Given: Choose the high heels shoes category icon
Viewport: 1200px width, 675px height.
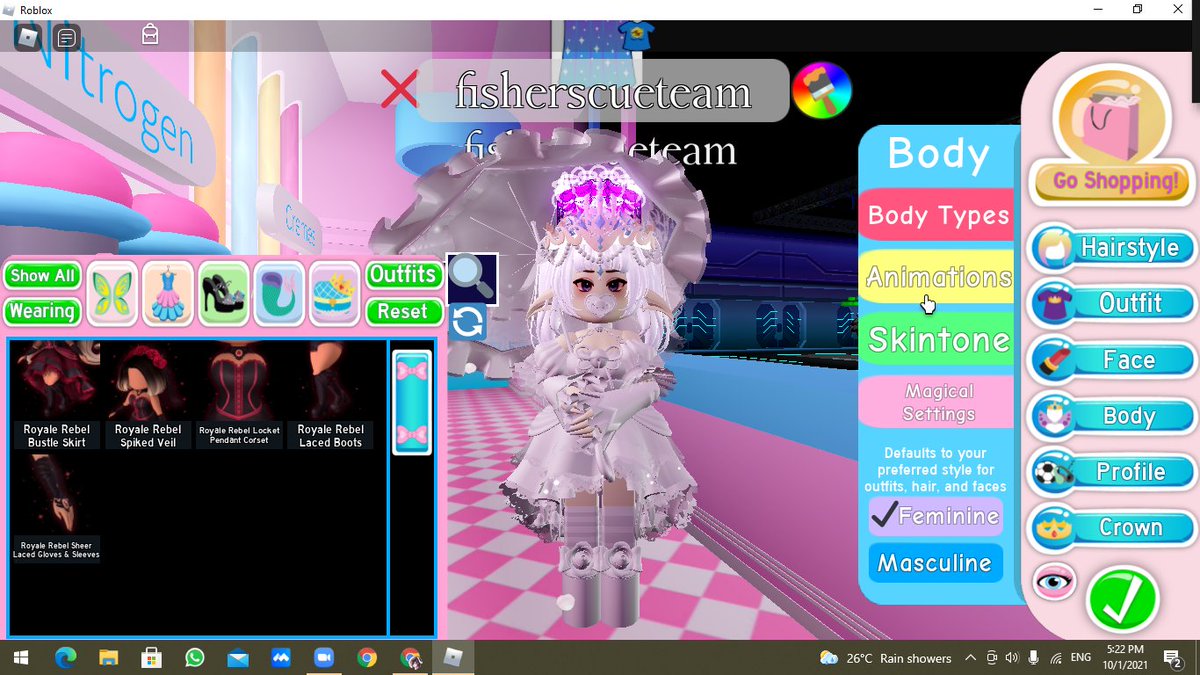Looking at the screenshot, I should 223,293.
